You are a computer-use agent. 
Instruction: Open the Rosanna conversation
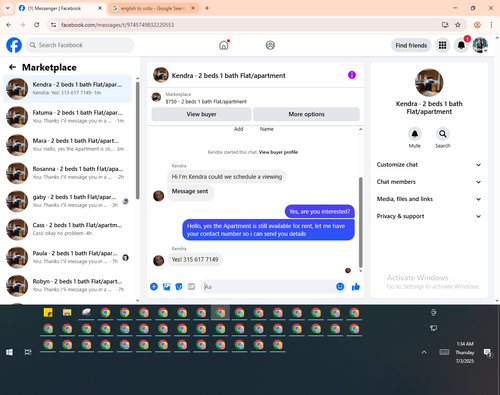(x=67, y=173)
